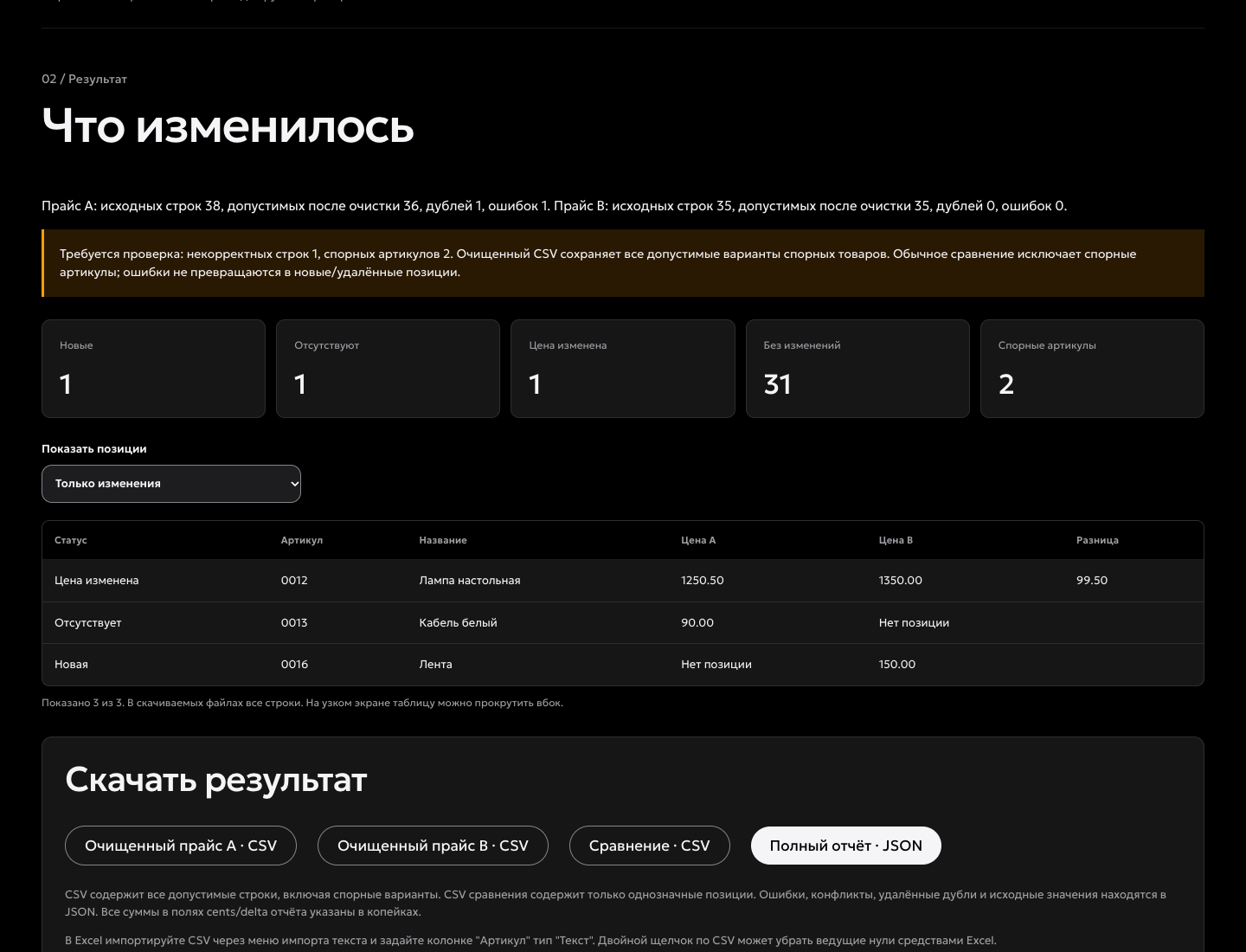Viewport: 1246px width, 952px height.
Task: Click the 'Лампа настольная' name cell
Action: click(x=470, y=581)
